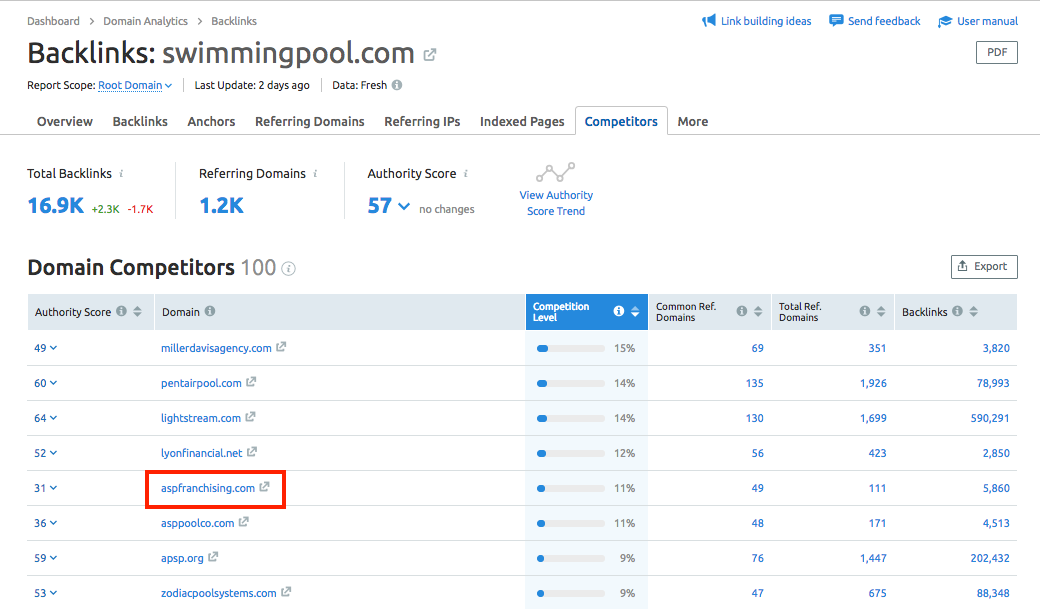Click 1.2K referring domains value

[222, 206]
